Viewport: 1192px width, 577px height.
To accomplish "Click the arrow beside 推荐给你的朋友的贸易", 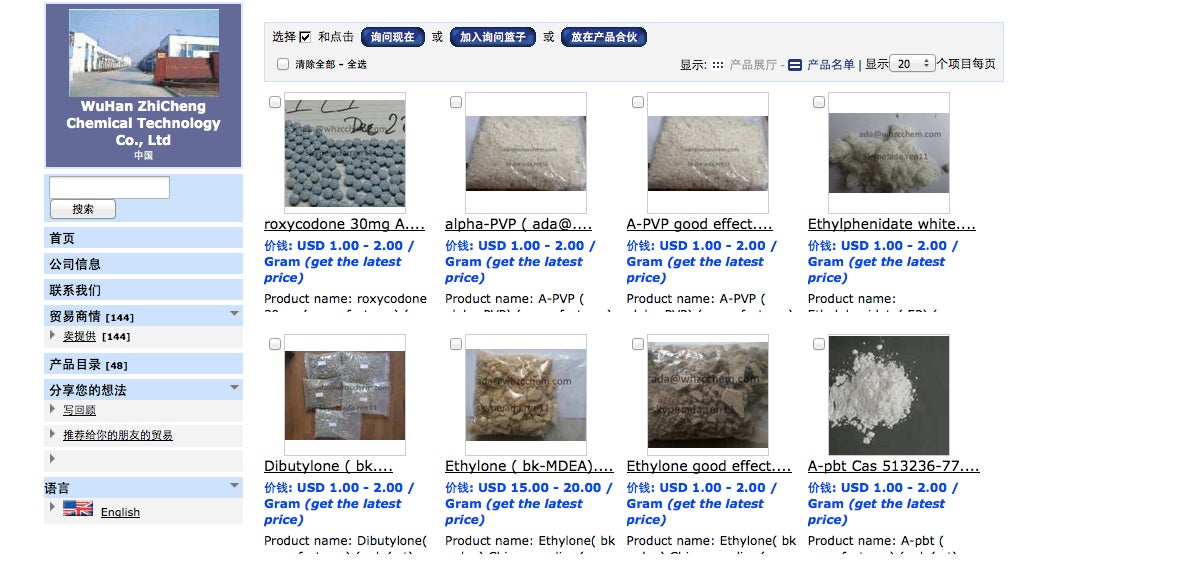I will 52,434.
